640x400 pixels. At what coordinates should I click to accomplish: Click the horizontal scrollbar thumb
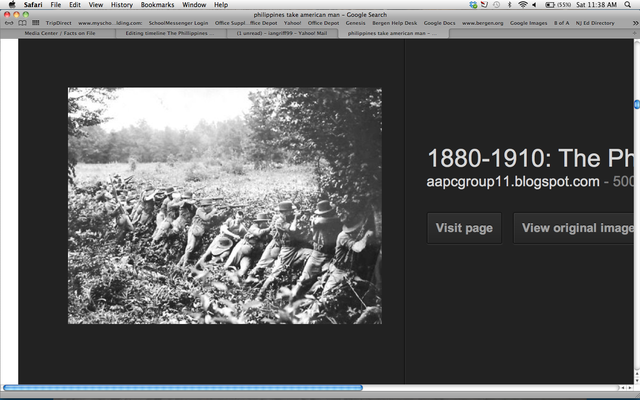(183, 388)
